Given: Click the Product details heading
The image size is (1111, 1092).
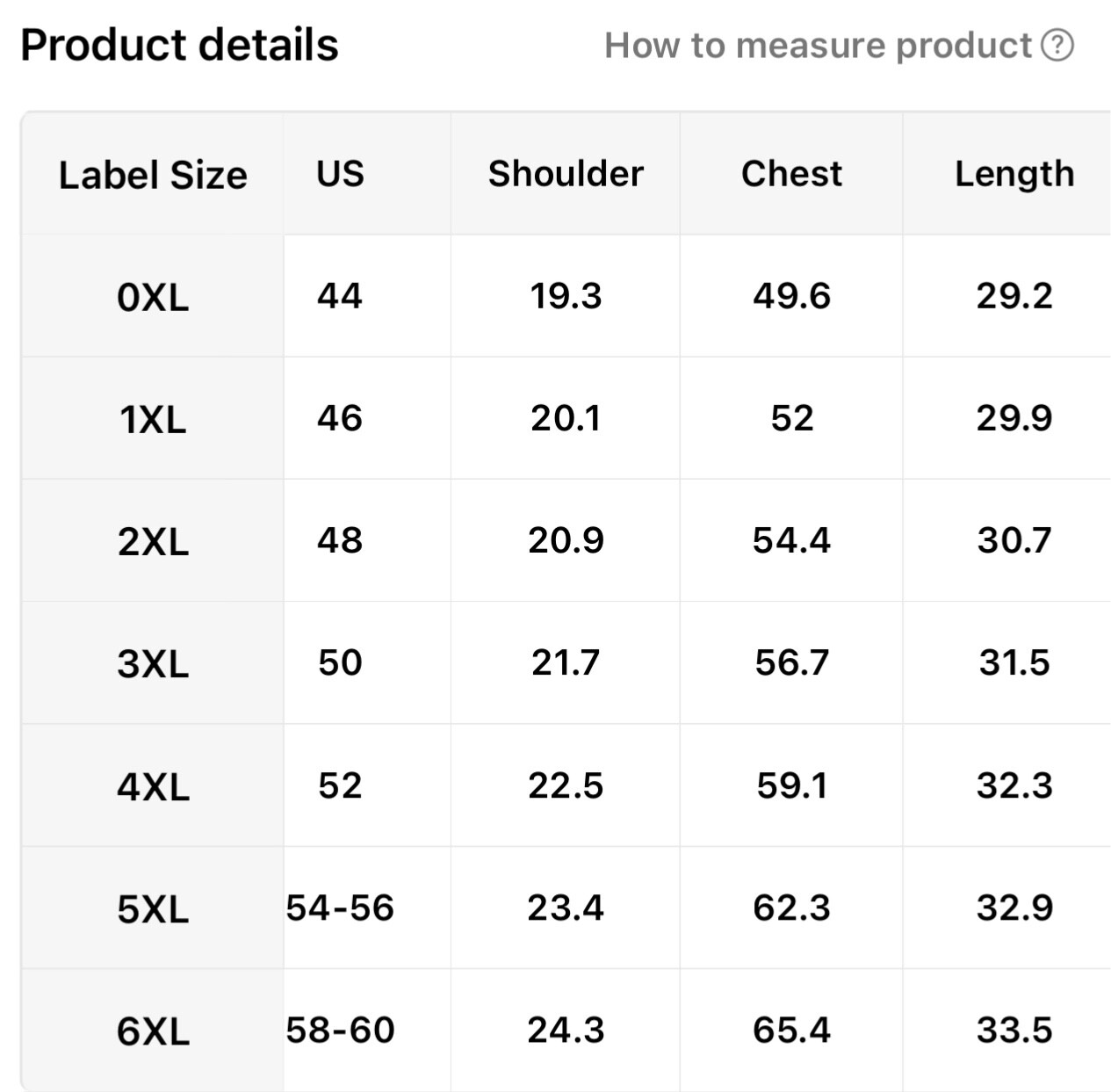Looking at the screenshot, I should click(x=179, y=45).
